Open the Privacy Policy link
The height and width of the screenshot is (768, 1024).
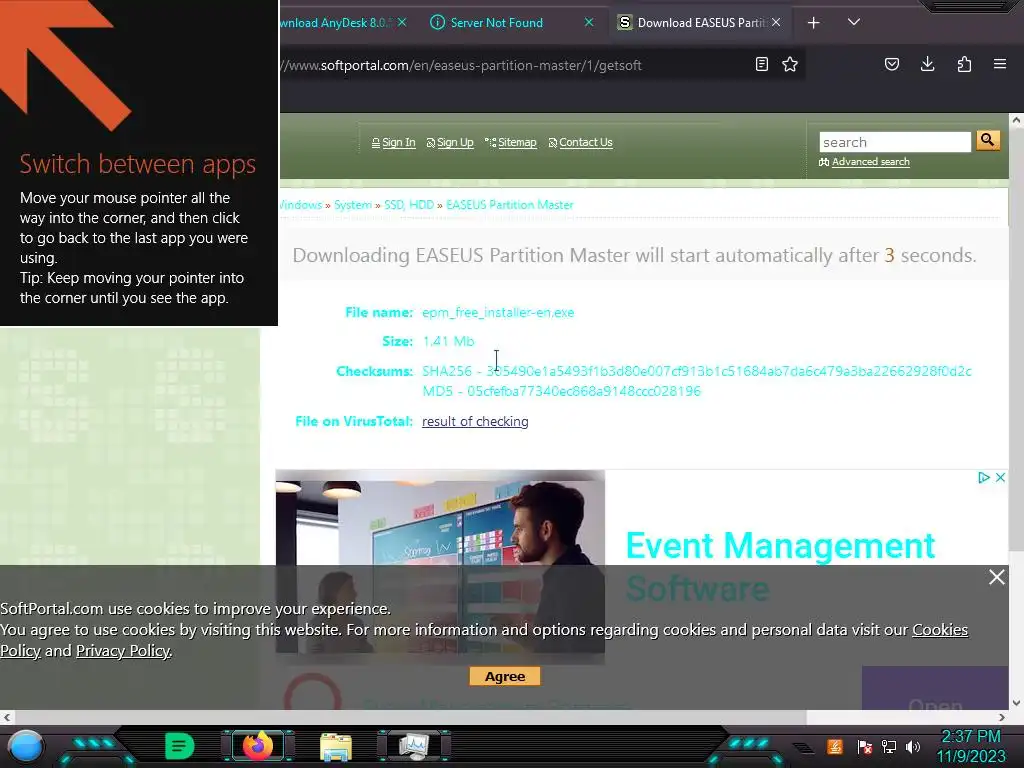(123, 651)
